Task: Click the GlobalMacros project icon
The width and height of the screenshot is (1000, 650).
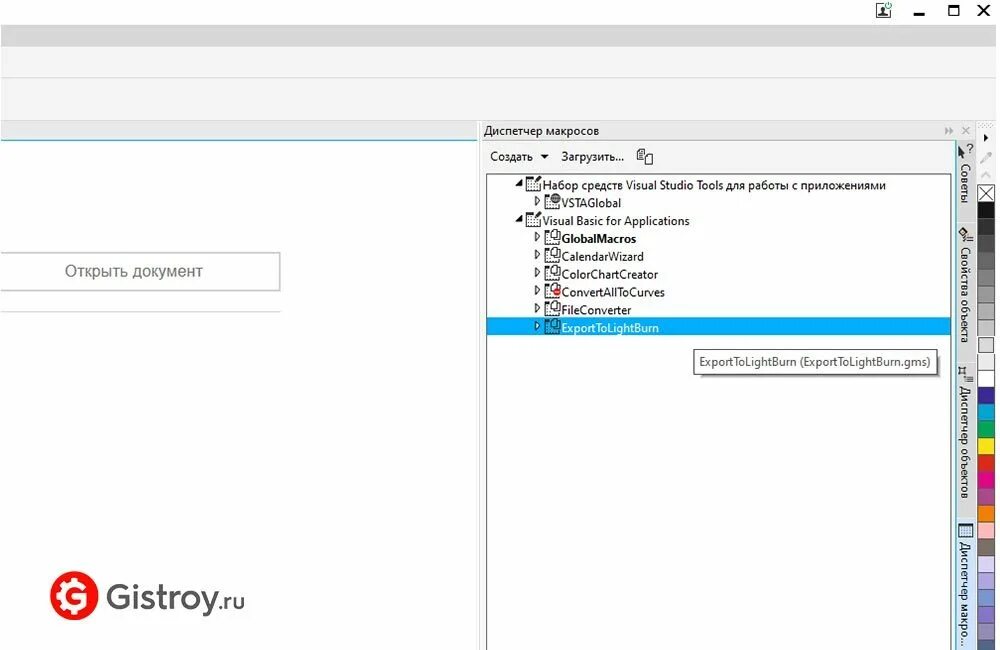Action: tap(552, 237)
